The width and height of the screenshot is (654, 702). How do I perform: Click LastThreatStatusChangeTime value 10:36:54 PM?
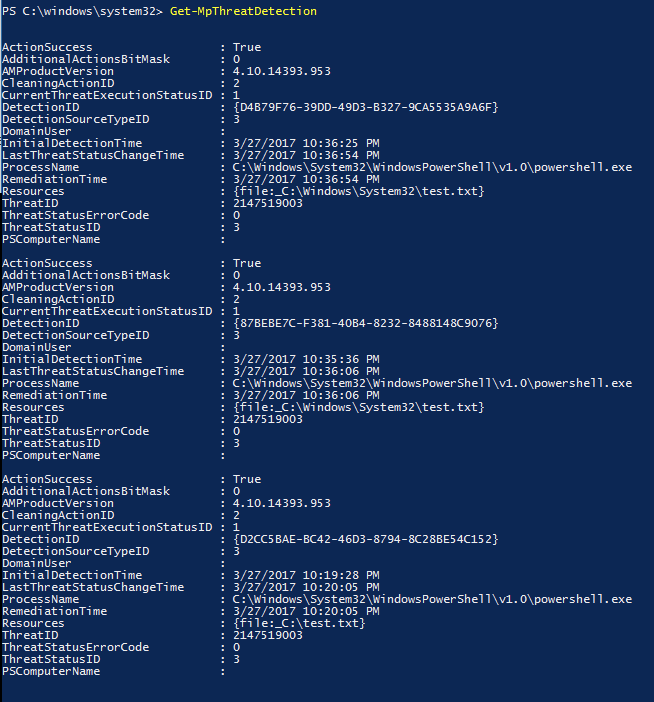click(x=306, y=155)
